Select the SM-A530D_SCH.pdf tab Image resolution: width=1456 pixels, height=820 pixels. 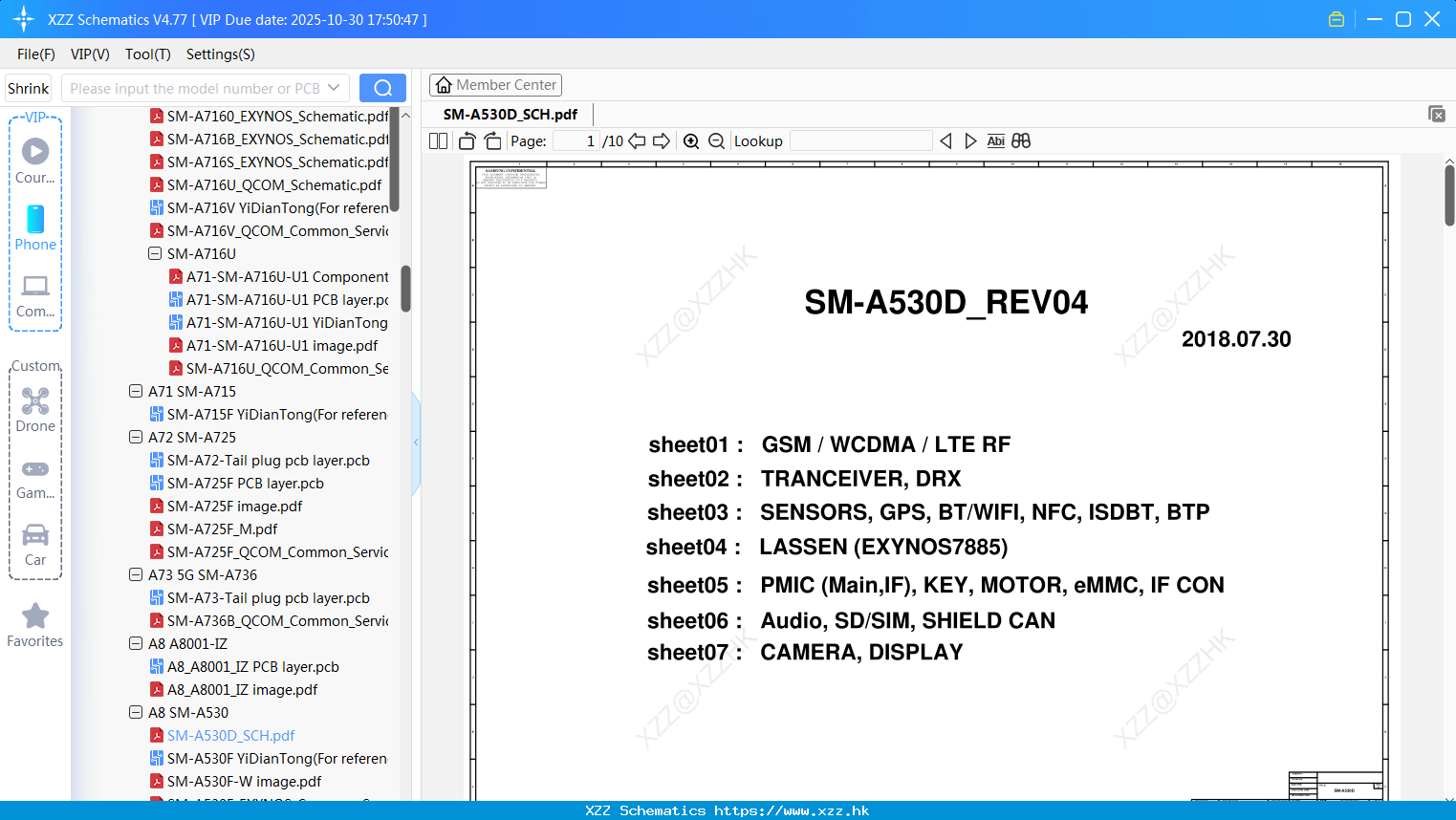click(511, 114)
